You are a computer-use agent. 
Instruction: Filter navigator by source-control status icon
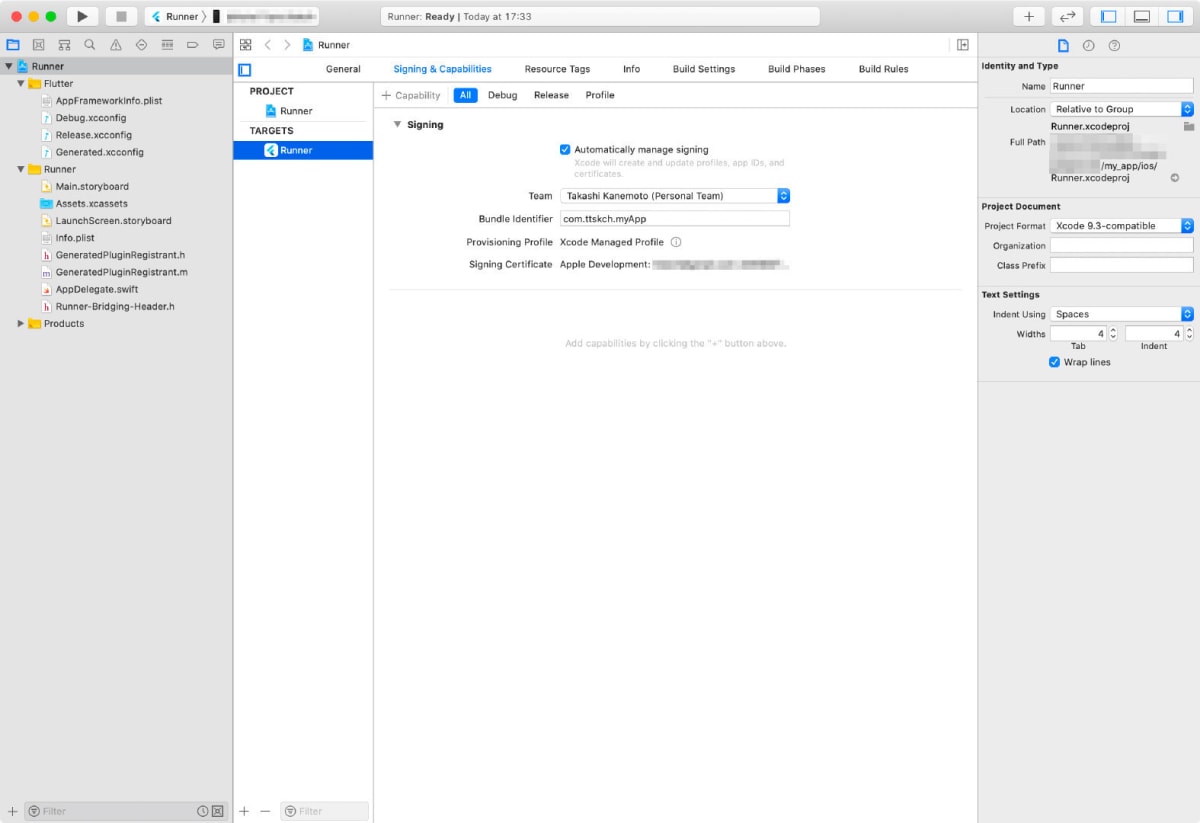217,811
